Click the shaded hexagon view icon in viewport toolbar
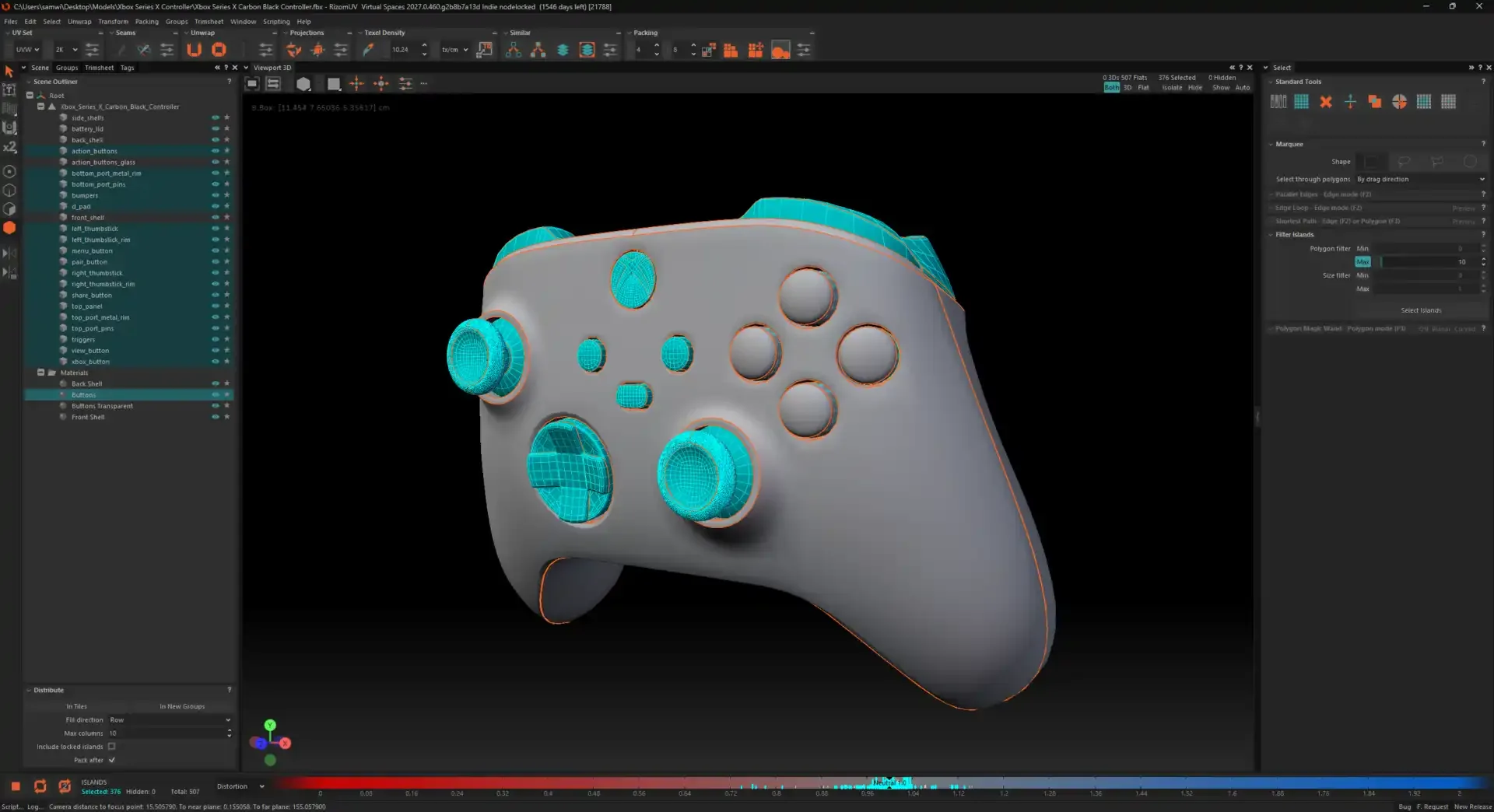 (303, 83)
